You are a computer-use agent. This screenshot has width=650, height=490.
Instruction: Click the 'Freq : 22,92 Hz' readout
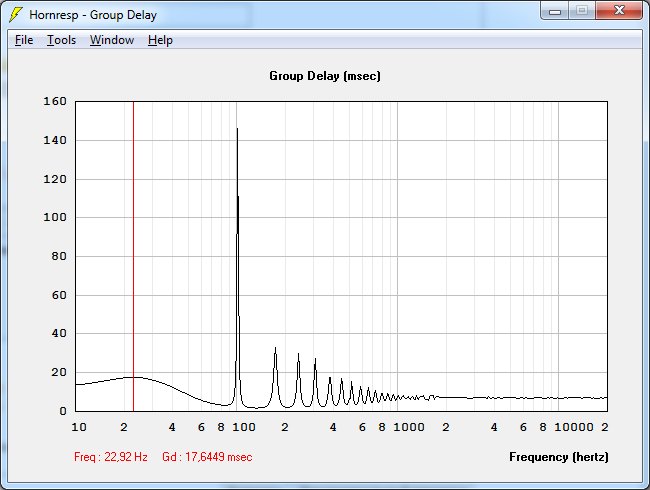[x=111, y=457]
